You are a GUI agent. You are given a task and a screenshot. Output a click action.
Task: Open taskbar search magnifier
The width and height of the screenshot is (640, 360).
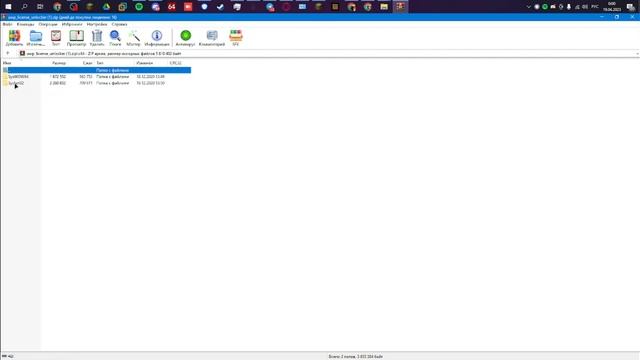[24, 7]
